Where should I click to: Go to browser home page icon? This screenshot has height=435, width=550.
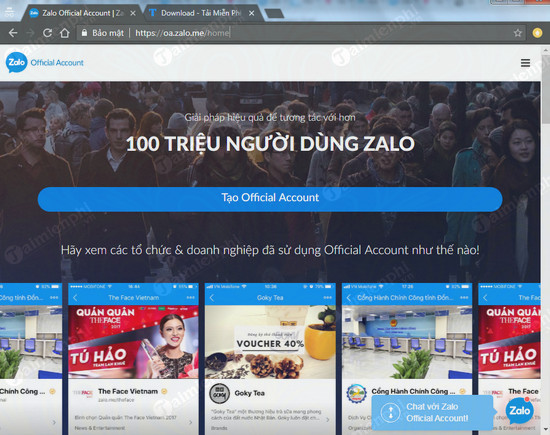pyautogui.click(x=65, y=33)
